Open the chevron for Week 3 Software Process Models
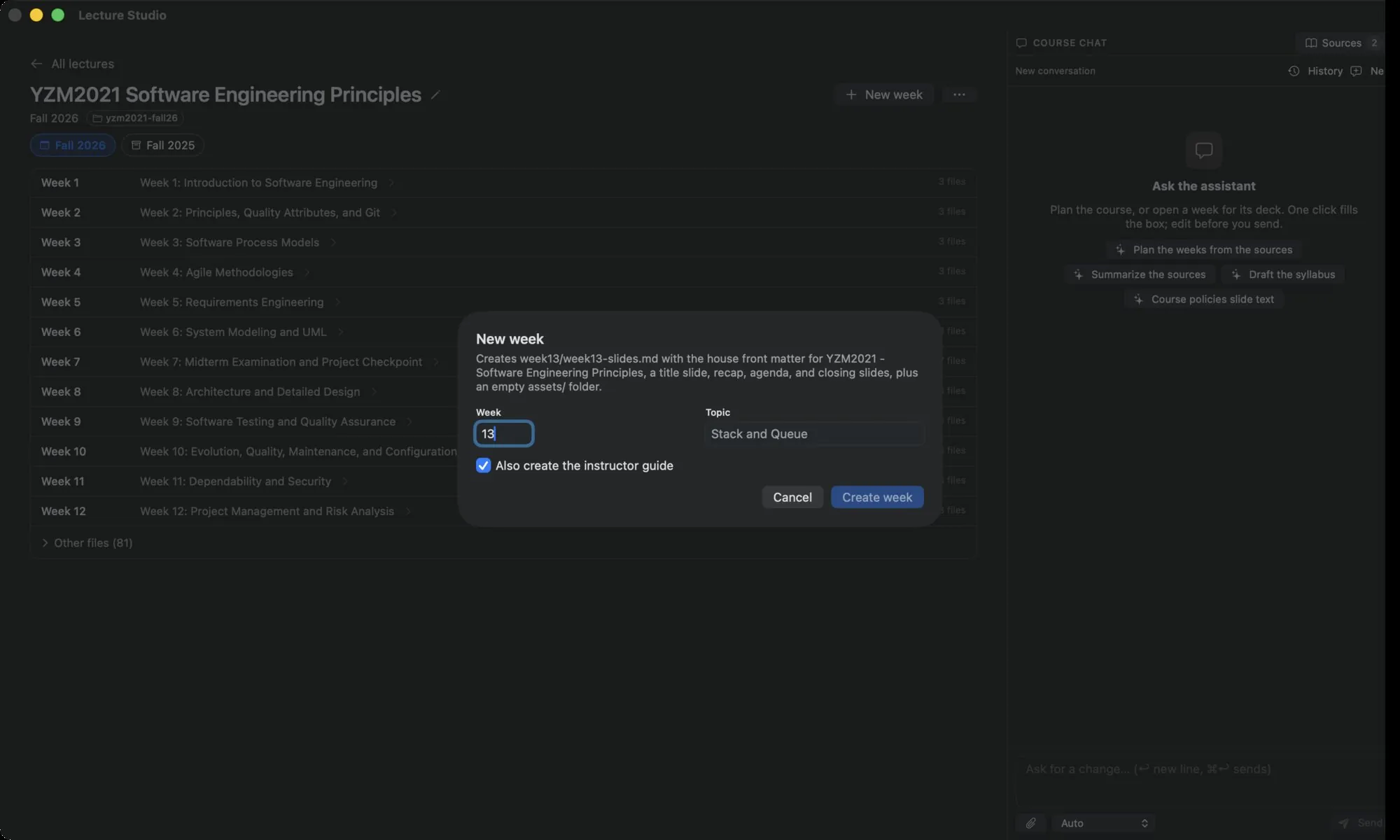This screenshot has width=1400, height=840. (x=333, y=242)
